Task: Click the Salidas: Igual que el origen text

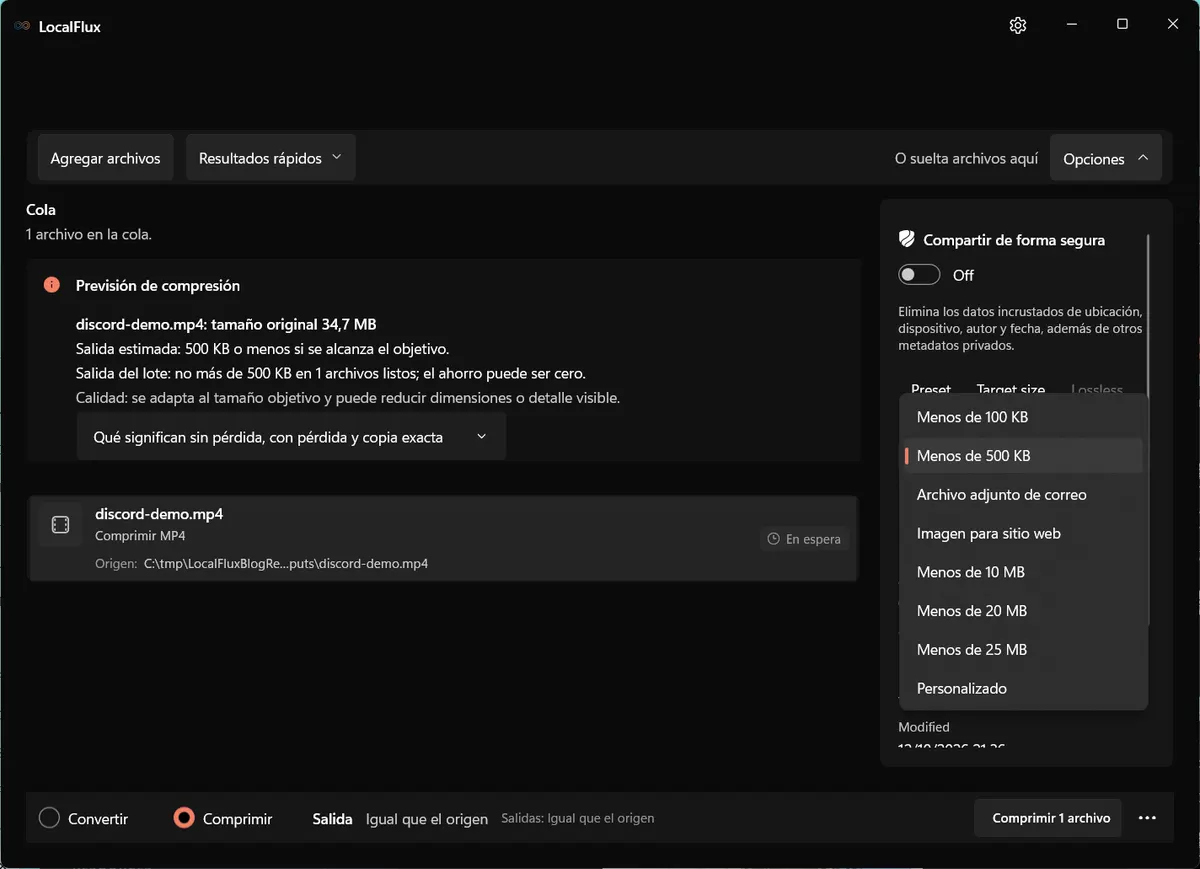Action: coord(577,818)
